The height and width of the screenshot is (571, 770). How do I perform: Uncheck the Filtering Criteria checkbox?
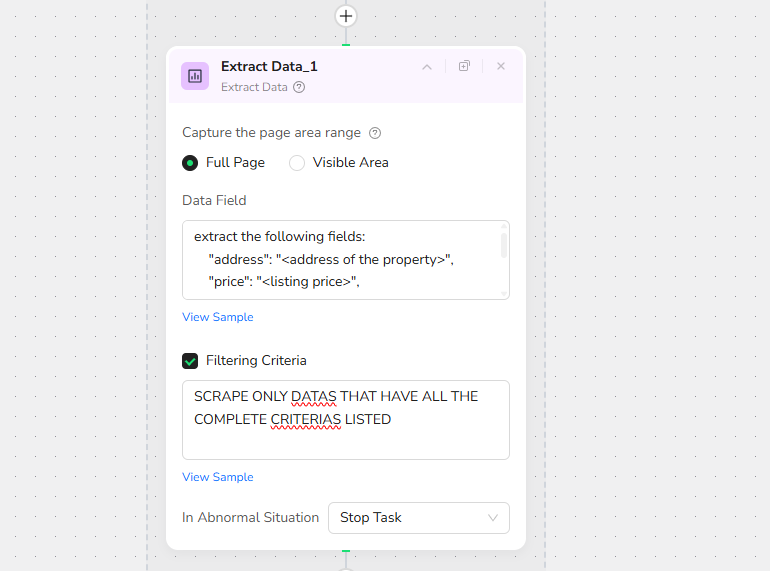click(190, 361)
